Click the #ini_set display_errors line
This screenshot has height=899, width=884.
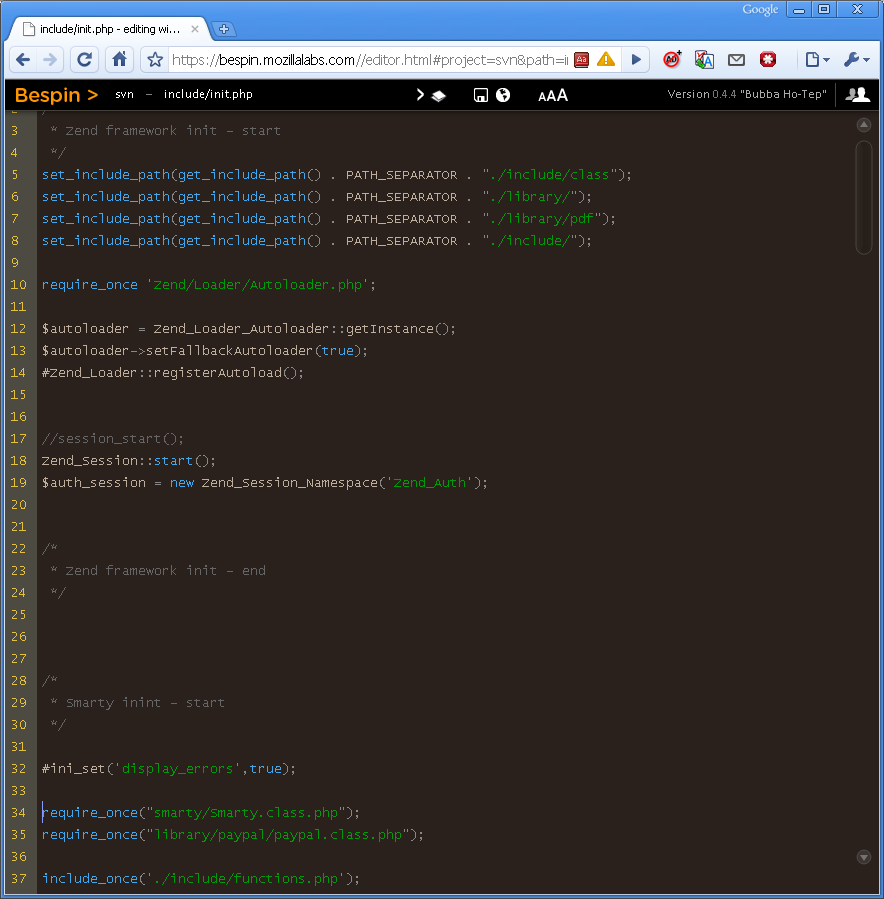pos(169,768)
